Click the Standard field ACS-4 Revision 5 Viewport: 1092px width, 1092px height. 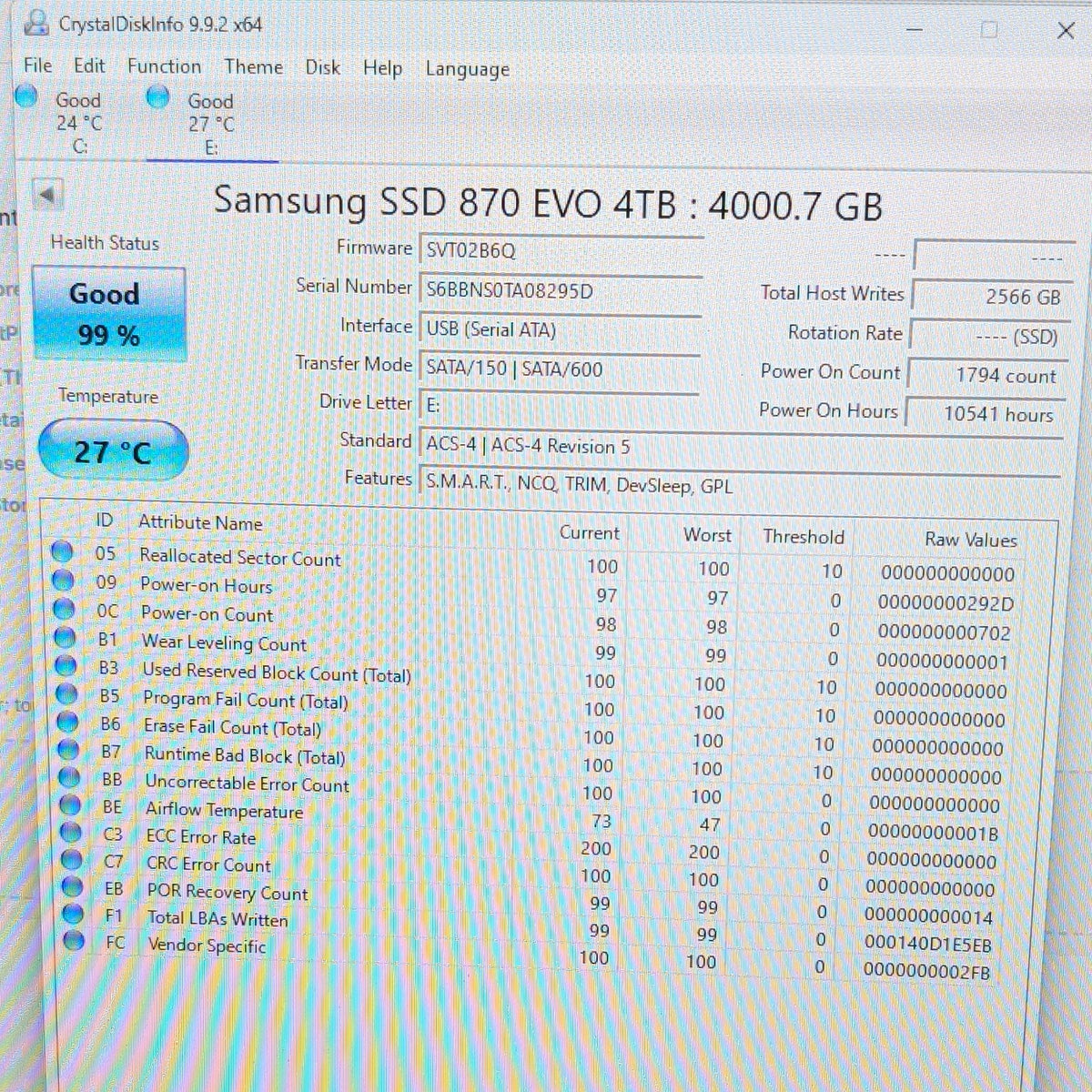(739, 448)
